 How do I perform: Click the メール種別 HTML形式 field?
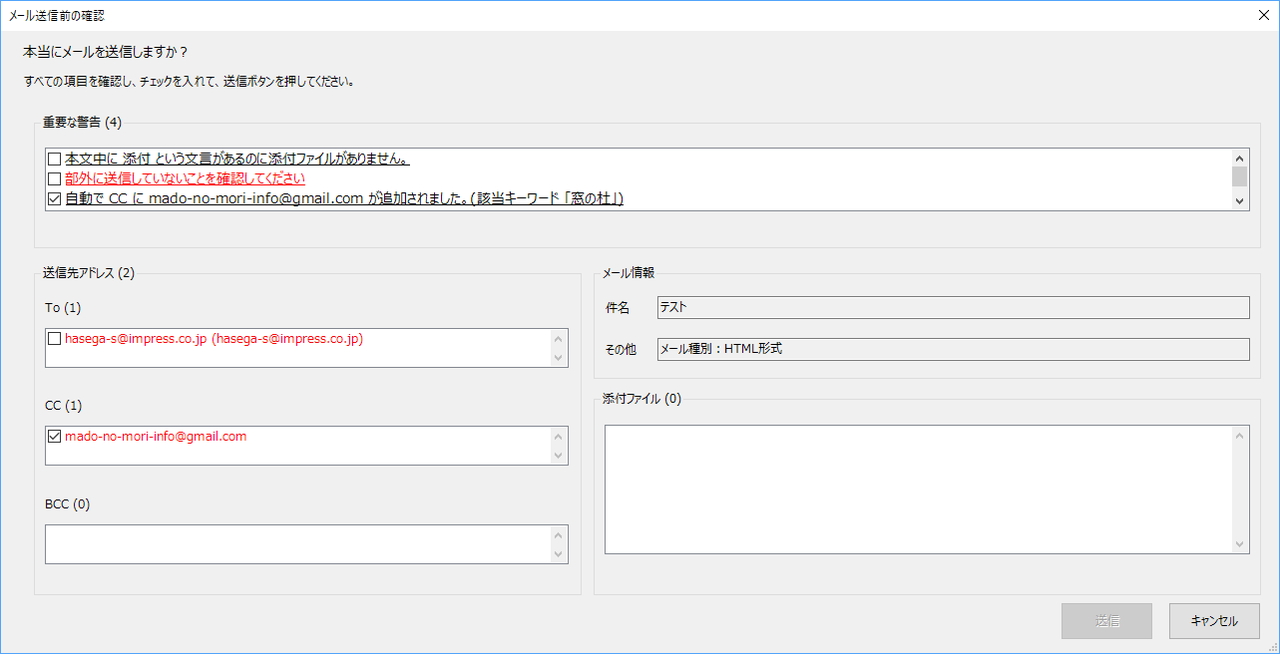pos(950,349)
